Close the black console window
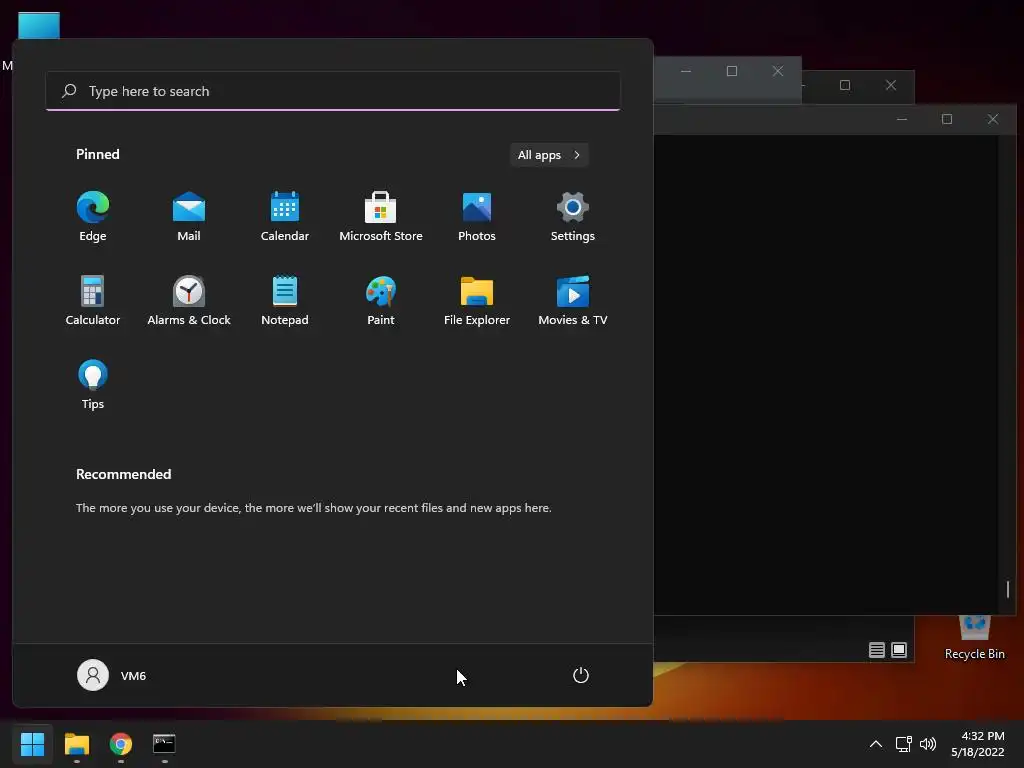This screenshot has width=1024, height=768. pyautogui.click(x=993, y=119)
